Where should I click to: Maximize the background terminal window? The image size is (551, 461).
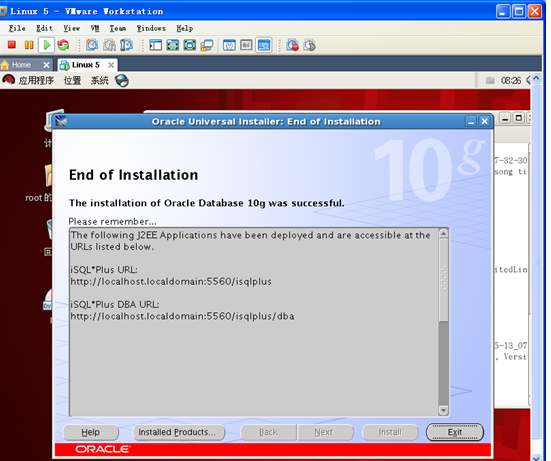pyautogui.click(x=519, y=118)
